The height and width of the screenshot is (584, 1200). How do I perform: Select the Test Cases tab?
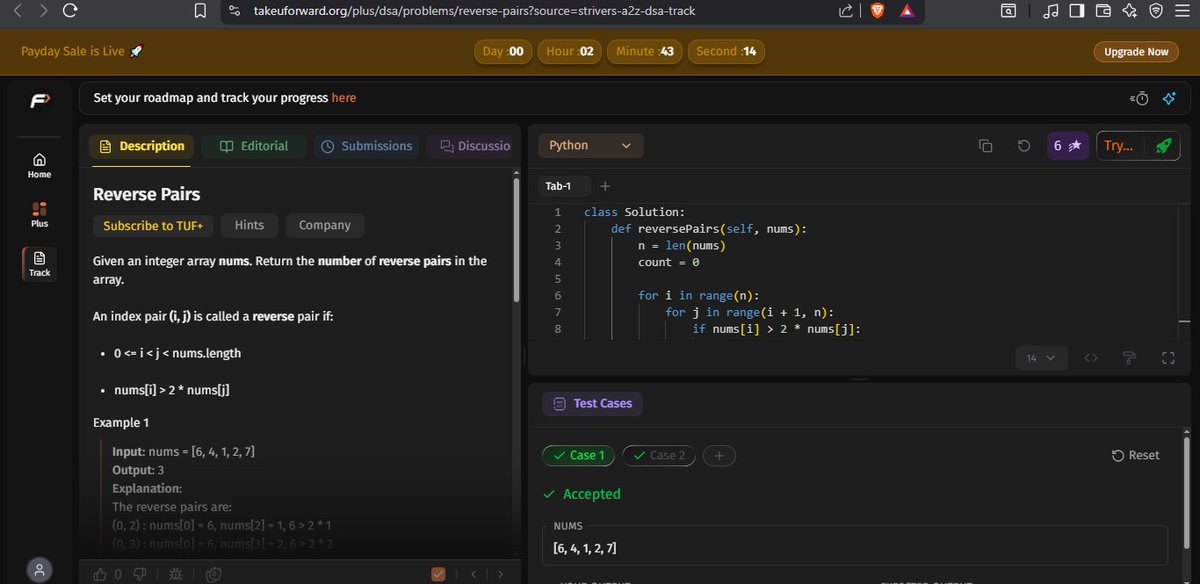[x=593, y=404]
